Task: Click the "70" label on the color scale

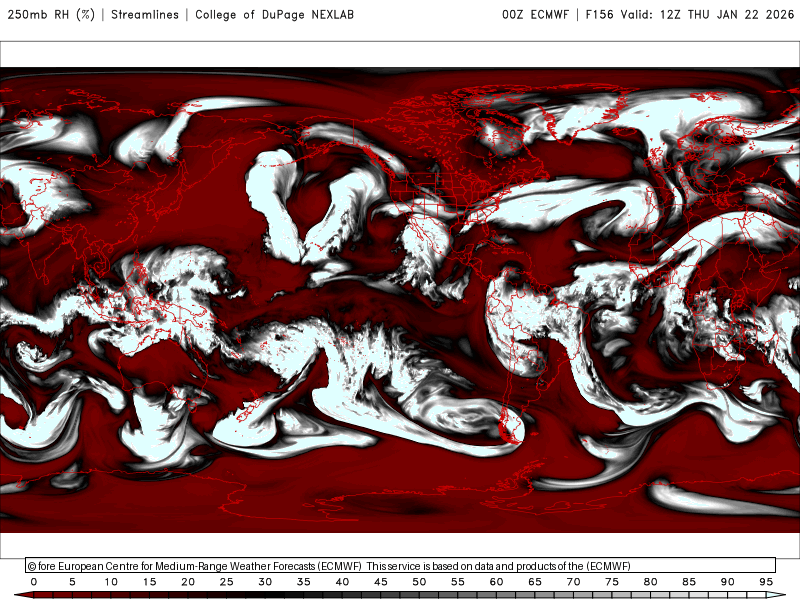Action: coord(573,582)
